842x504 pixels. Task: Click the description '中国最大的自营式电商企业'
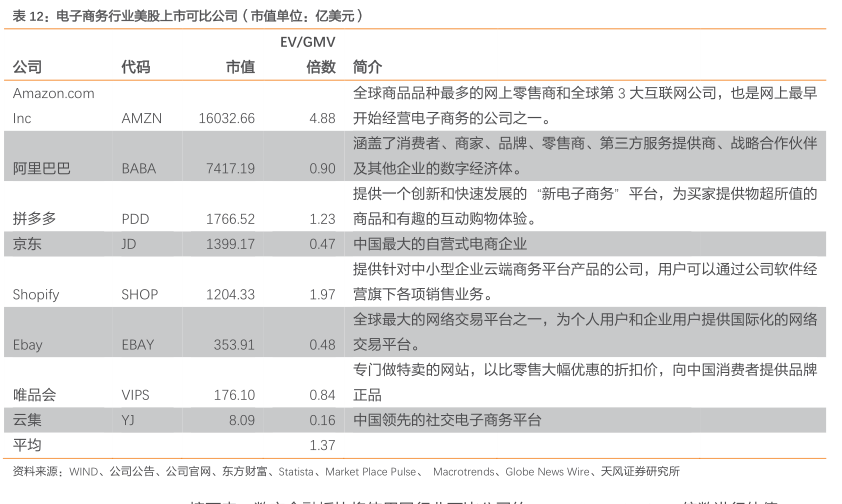pyautogui.click(x=440, y=244)
